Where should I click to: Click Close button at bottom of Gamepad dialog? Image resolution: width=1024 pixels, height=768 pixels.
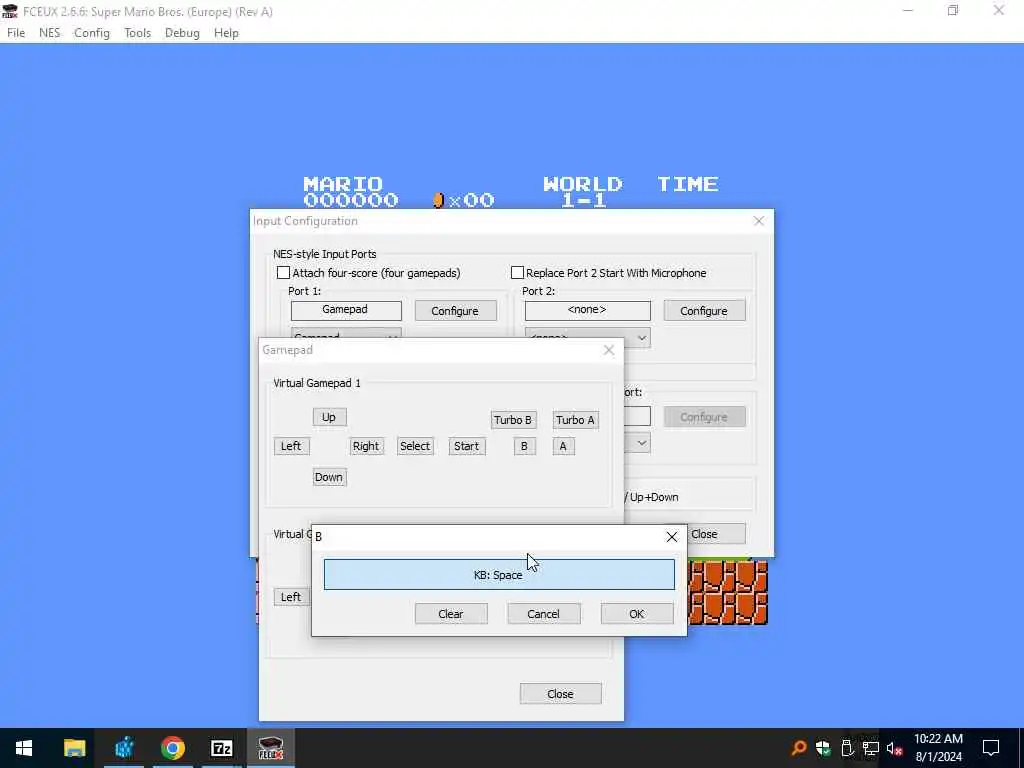pos(560,694)
